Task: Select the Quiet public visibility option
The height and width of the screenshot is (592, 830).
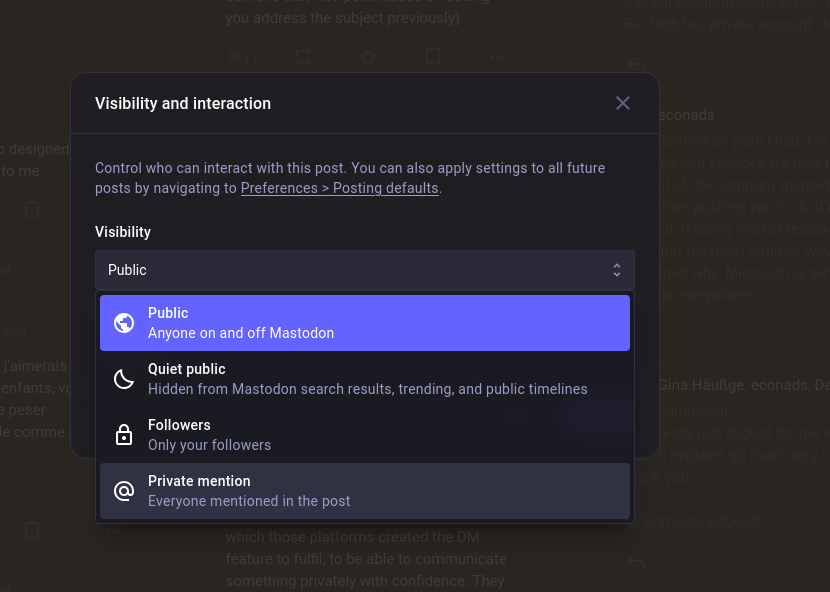Action: 364,379
